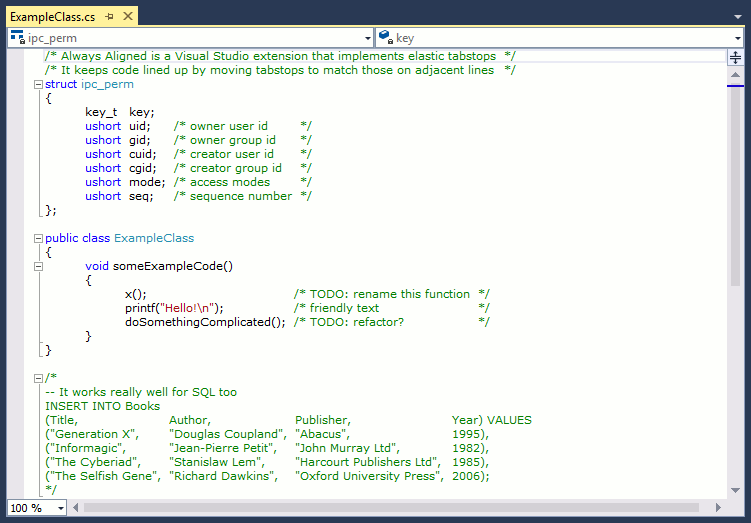Click the text 'key_t' in struct
751x523 pixels.
[x=101, y=113]
